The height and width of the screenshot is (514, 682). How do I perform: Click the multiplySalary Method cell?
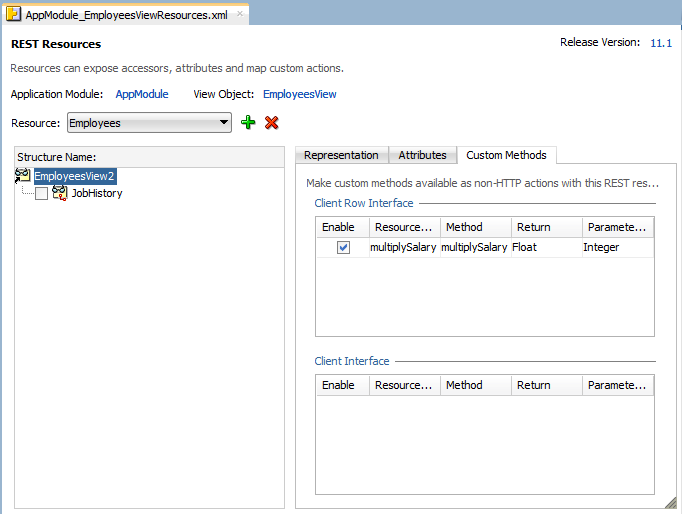476,247
